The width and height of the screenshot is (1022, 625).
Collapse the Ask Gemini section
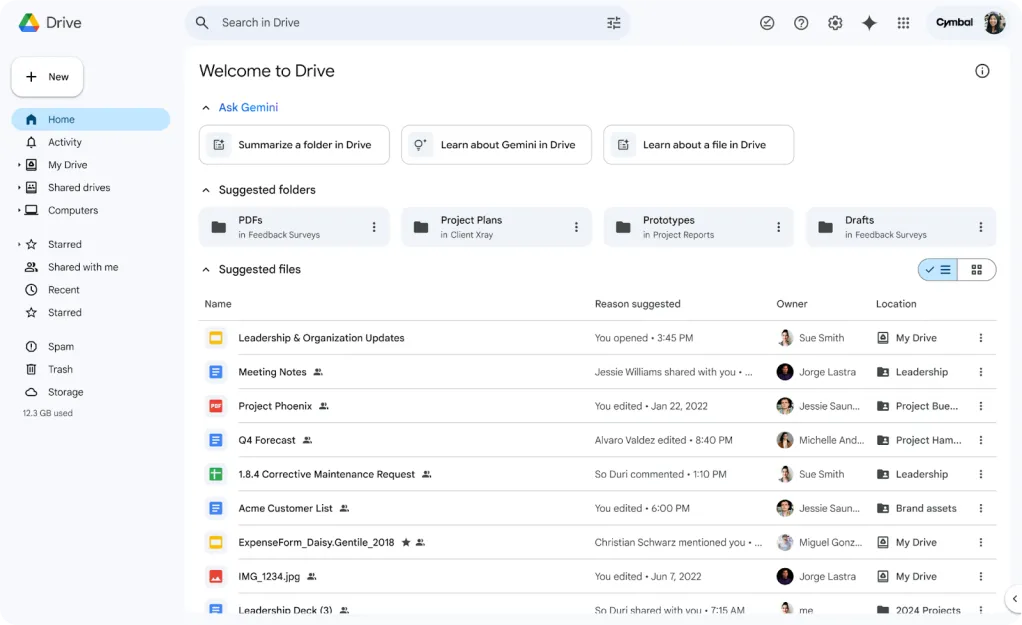[206, 108]
